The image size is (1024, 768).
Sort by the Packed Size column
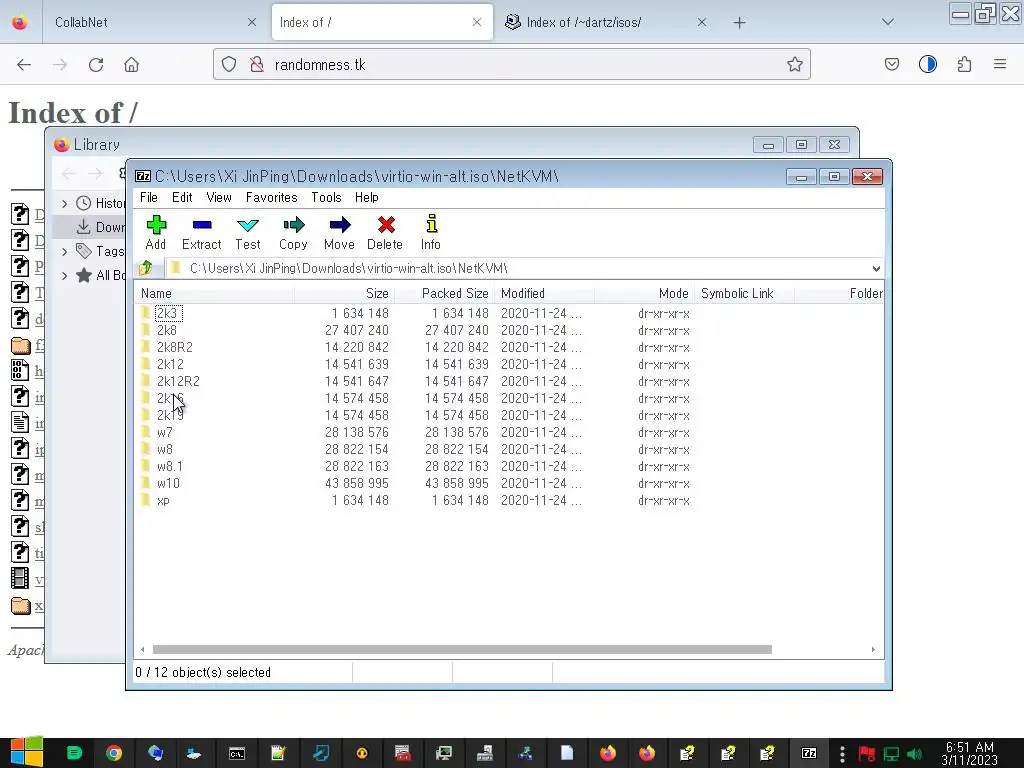pyautogui.click(x=445, y=293)
